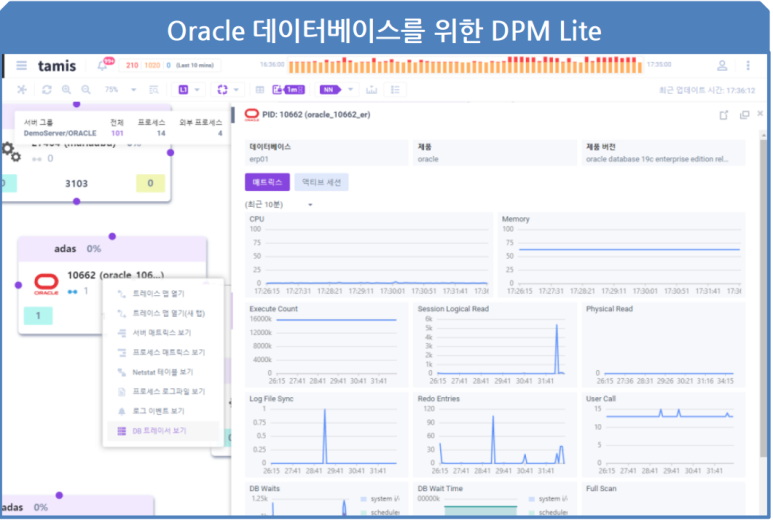Viewport: 773px width, 521px height.
Task: Click the yellow 0 badge on node 3103
Action: pos(150,183)
